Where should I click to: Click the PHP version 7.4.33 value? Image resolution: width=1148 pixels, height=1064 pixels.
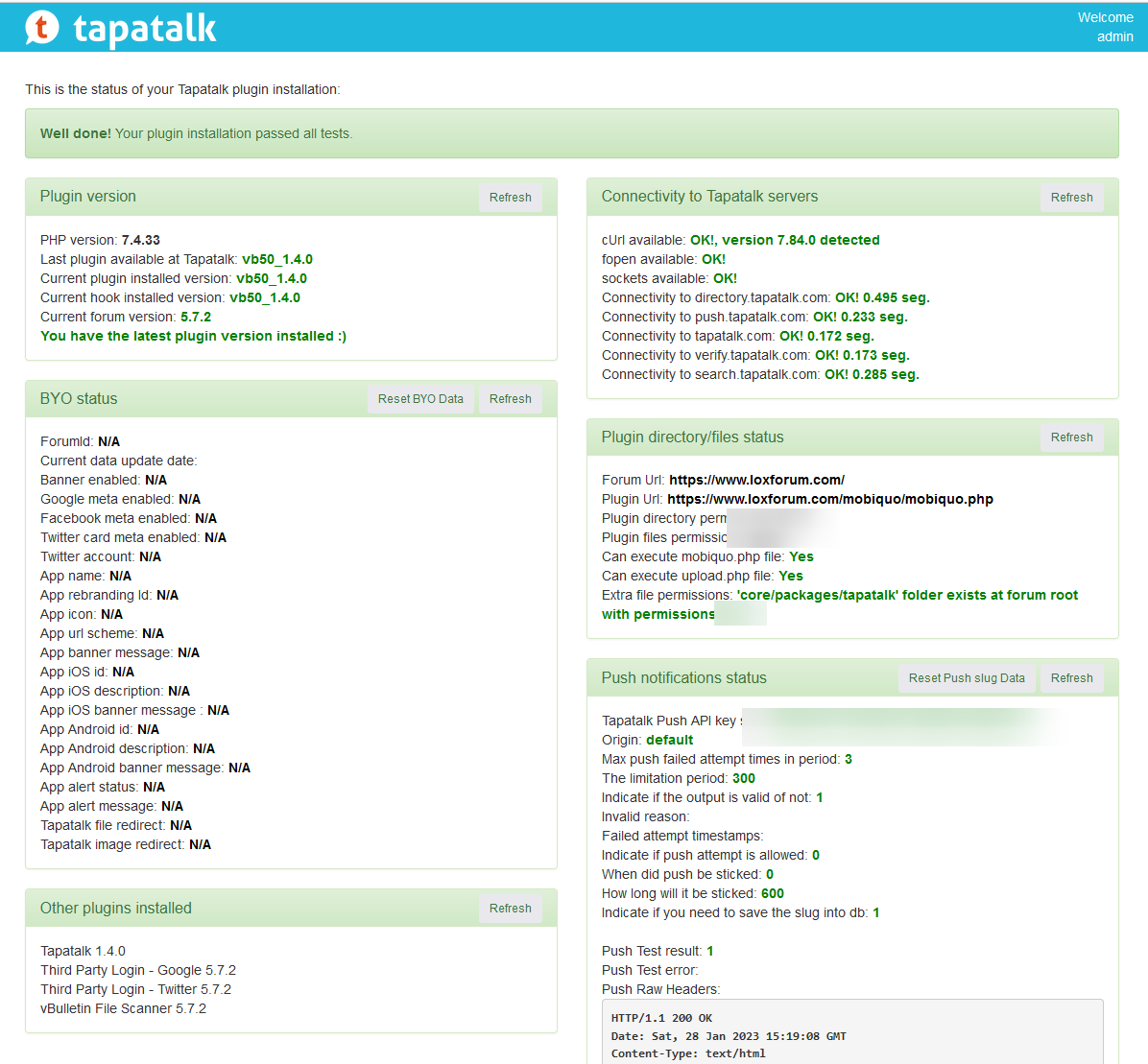[140, 240]
